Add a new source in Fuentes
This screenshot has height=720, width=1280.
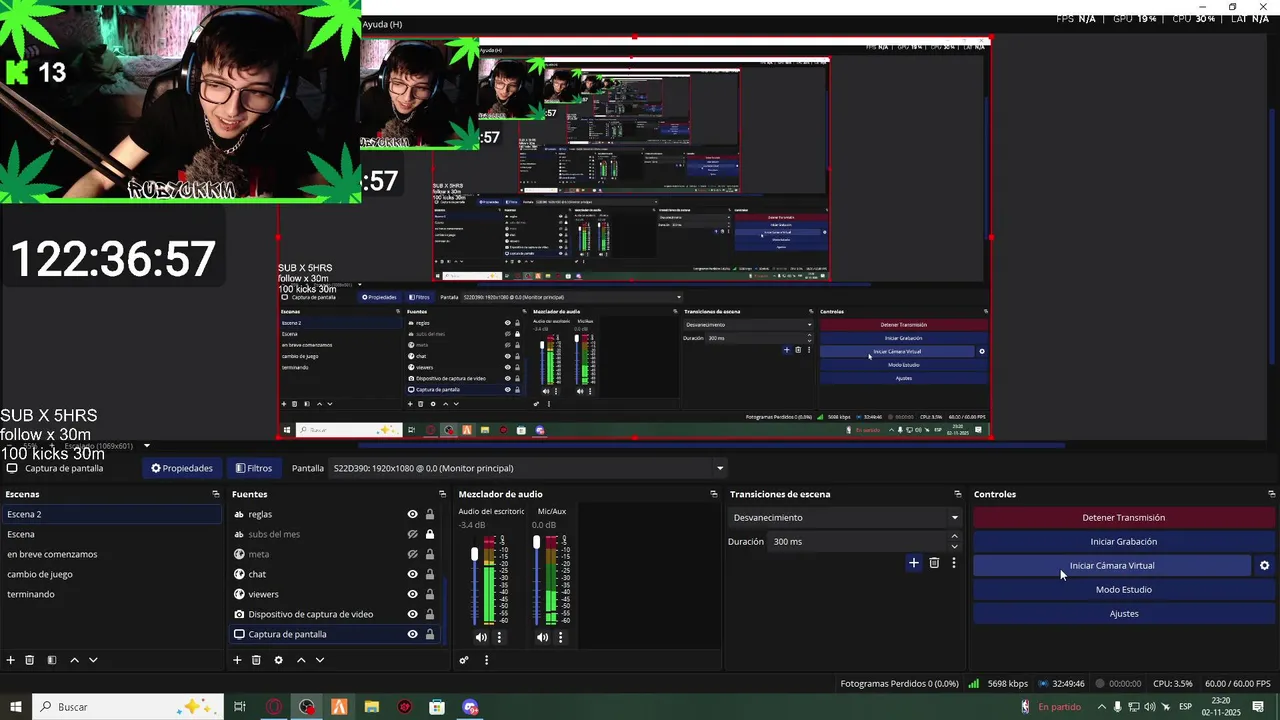[237, 660]
